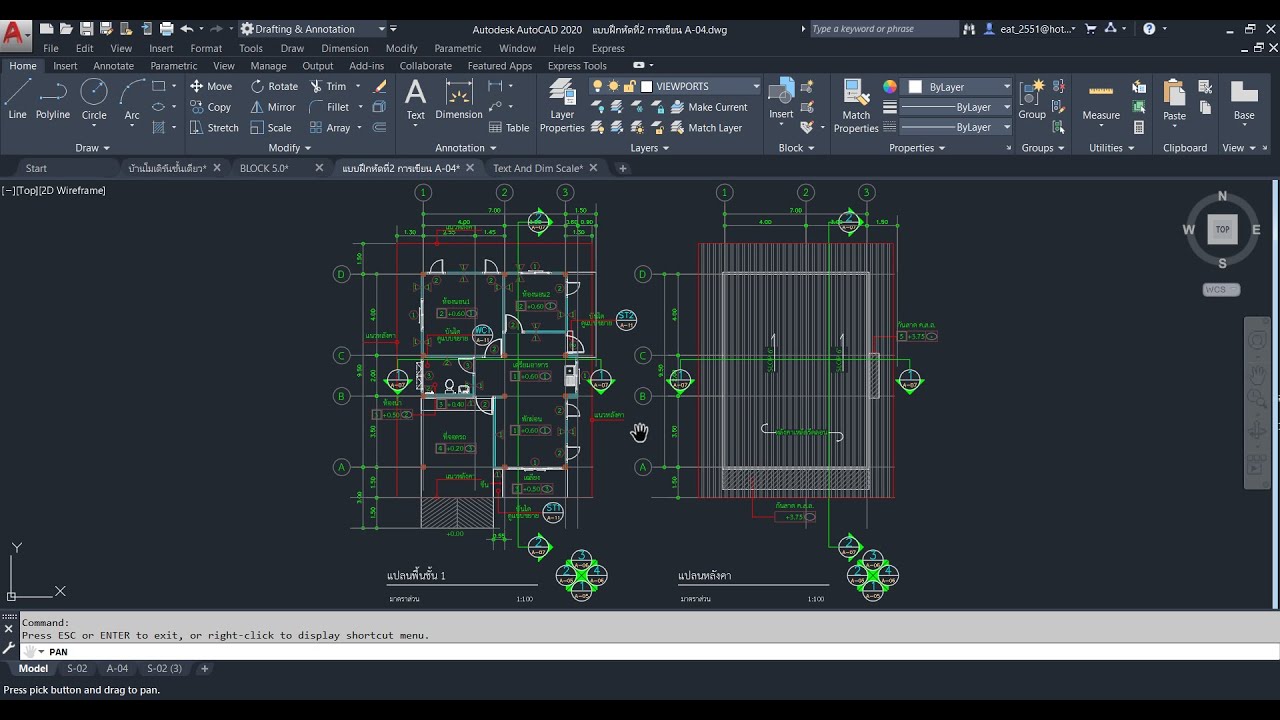Switch to Text And Dim Scale drawing tab

[x=538, y=168]
